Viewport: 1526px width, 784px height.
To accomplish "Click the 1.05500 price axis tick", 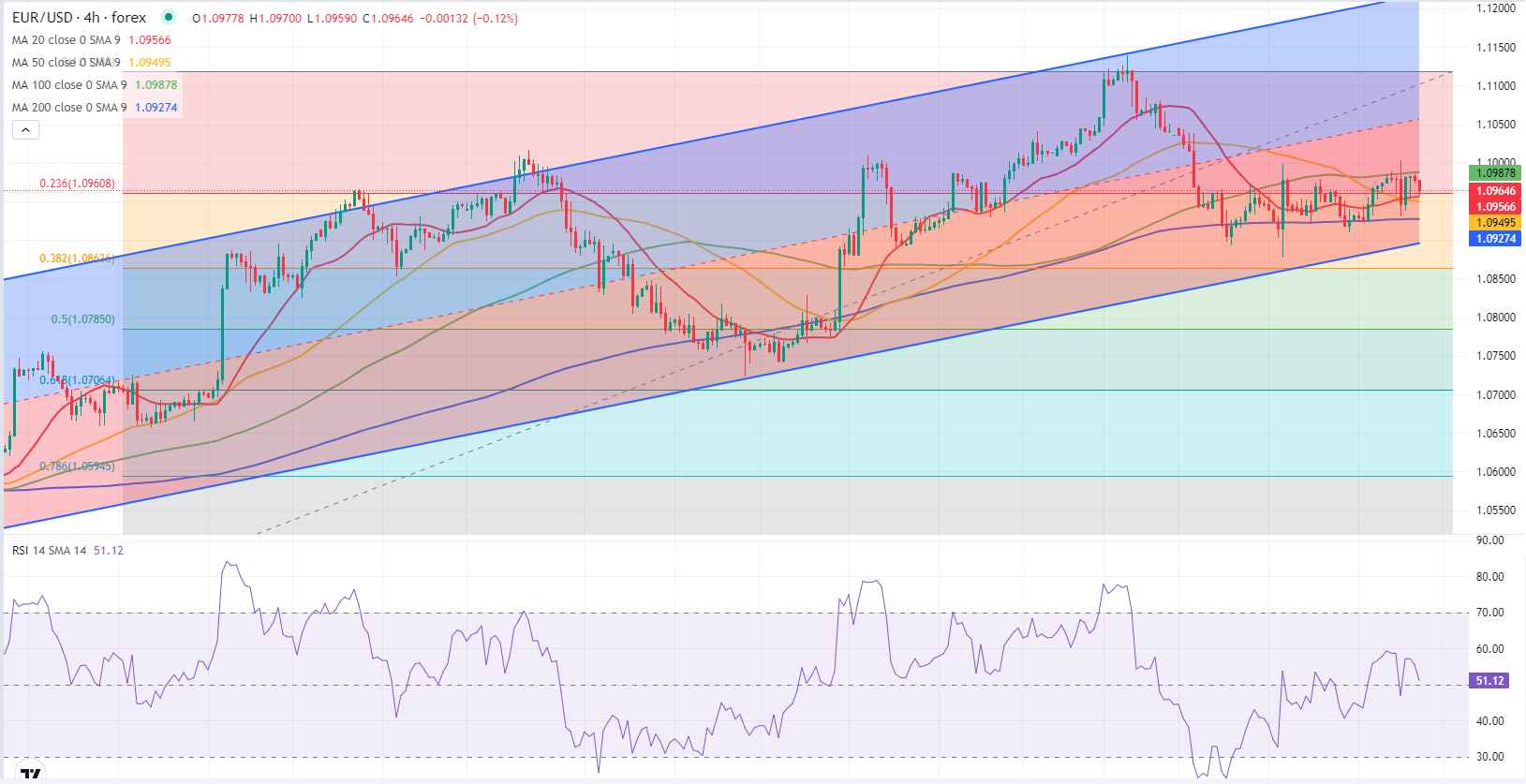I will point(1495,510).
